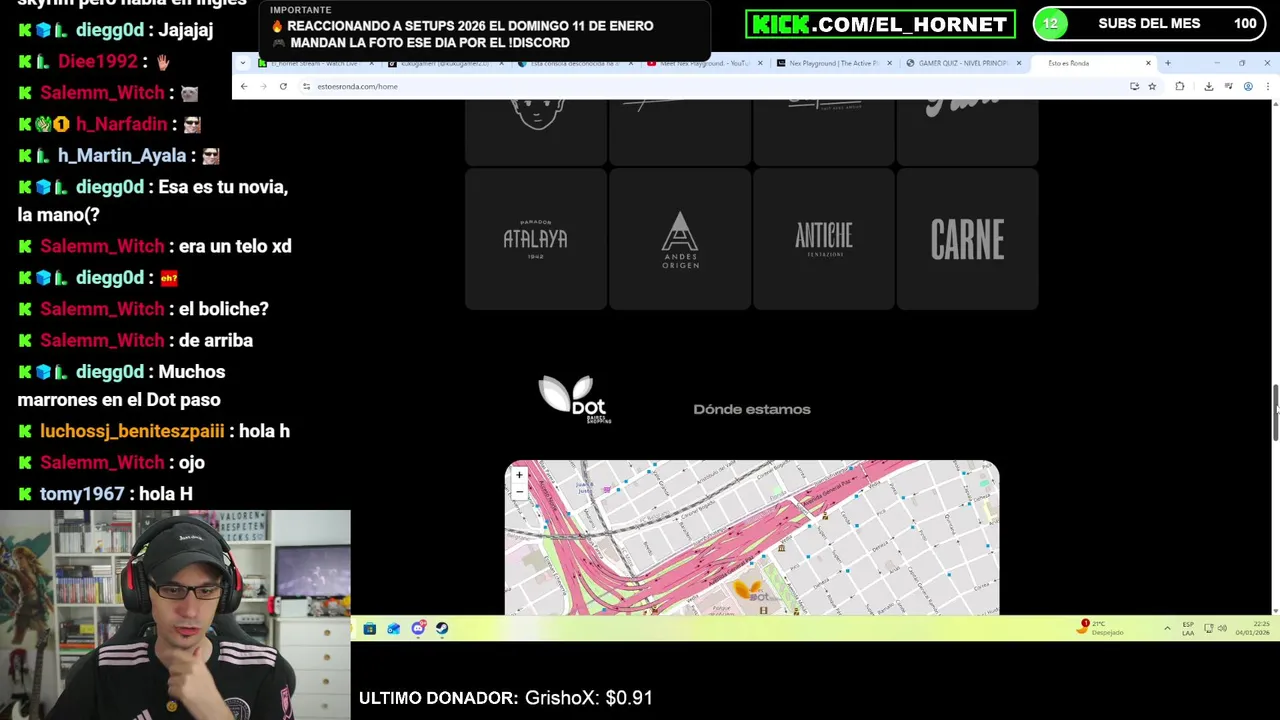Viewport: 1280px width, 720px height.
Task: Open the CARNE brand card
Action: pyautogui.click(x=968, y=239)
